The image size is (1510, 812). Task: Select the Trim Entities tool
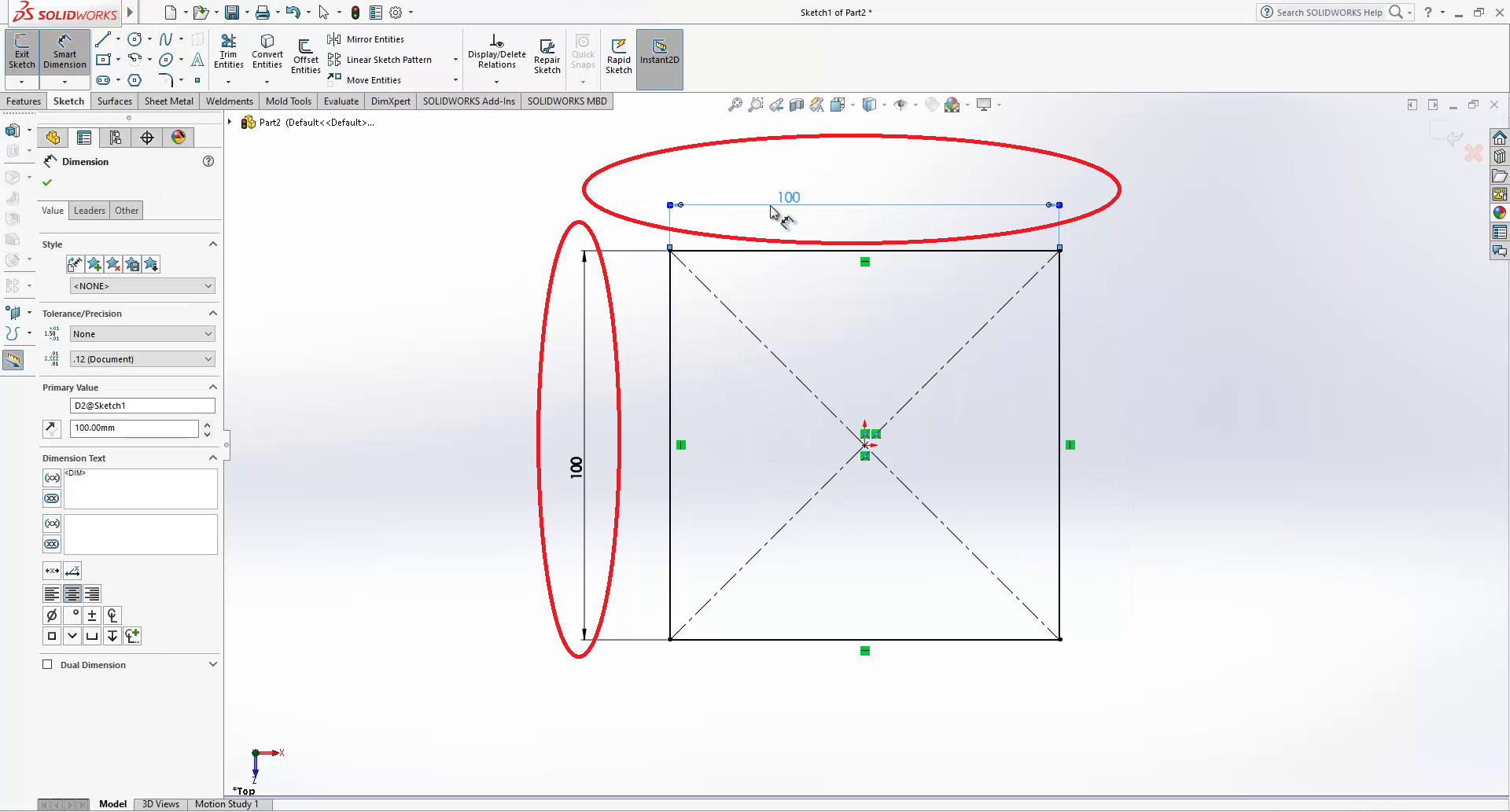click(x=228, y=52)
